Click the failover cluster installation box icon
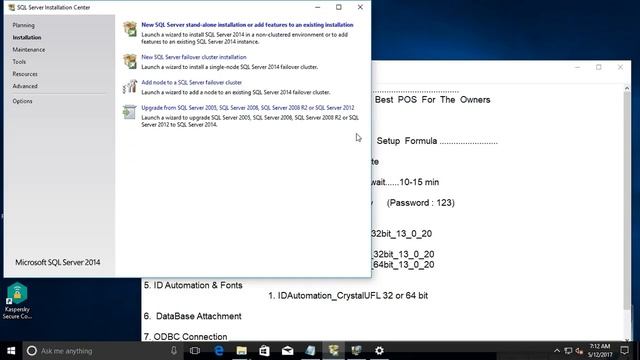This screenshot has height=360, width=640. [130, 61]
